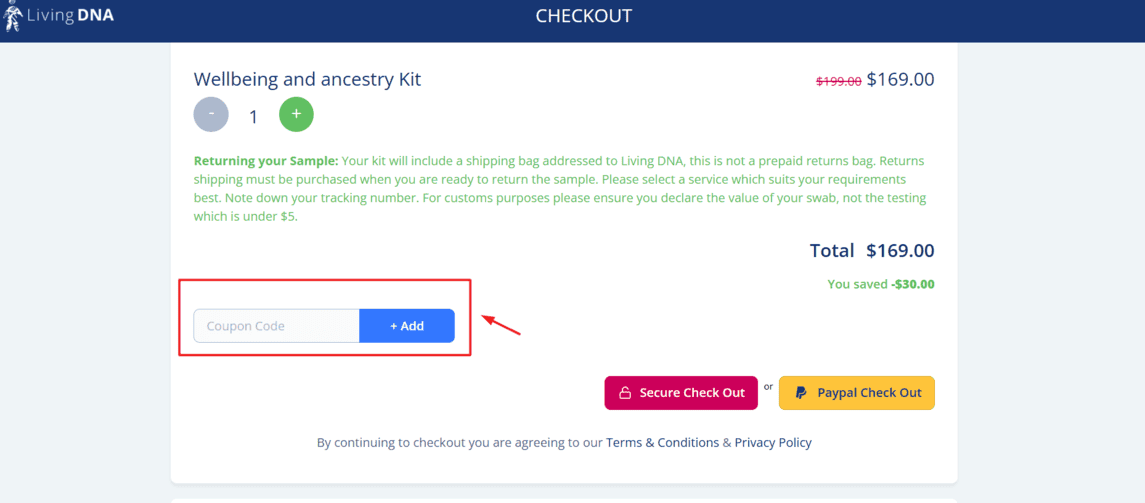Click the CHECKOUT header title
Screen dimensions: 1145x503
click(583, 16)
